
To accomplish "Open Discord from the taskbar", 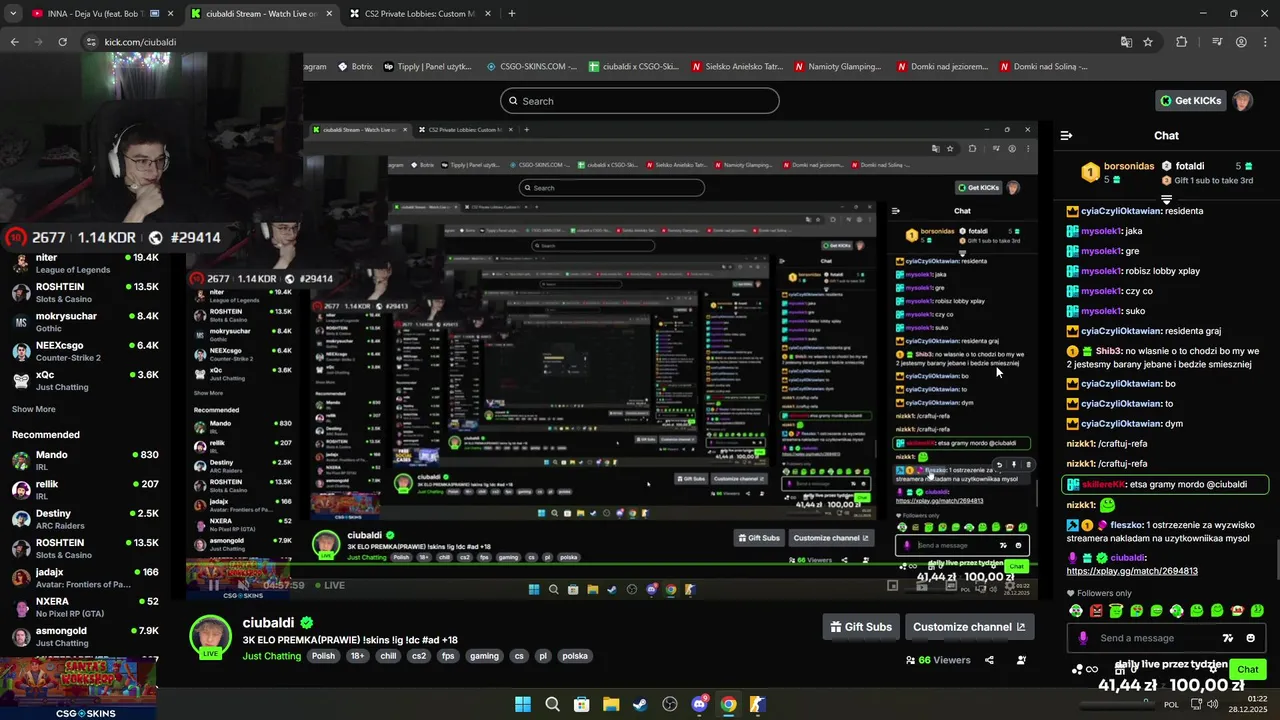I will click(699, 704).
